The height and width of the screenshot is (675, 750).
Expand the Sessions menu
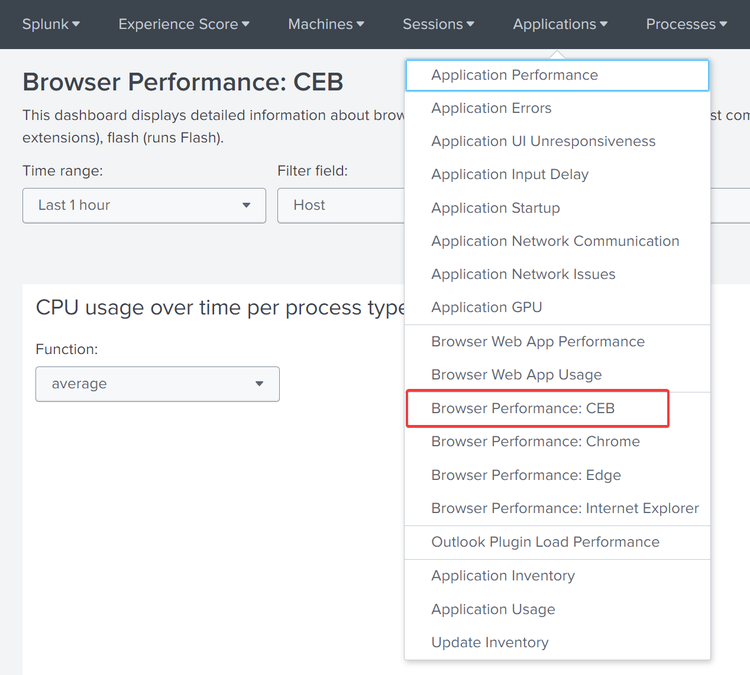click(438, 24)
